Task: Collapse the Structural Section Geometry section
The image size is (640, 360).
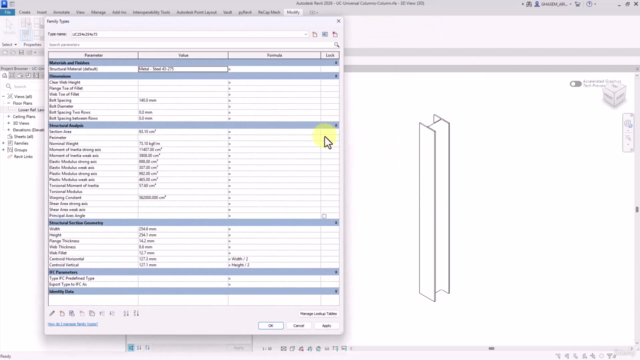Action: [336, 223]
